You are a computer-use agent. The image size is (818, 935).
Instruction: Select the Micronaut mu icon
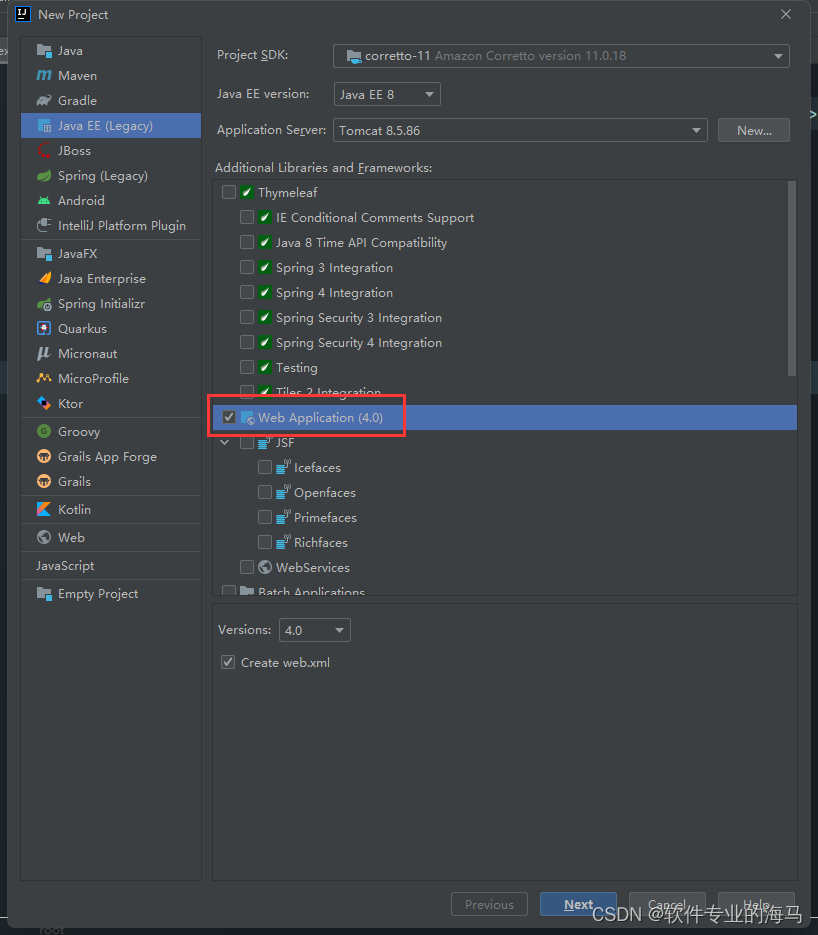(x=44, y=354)
